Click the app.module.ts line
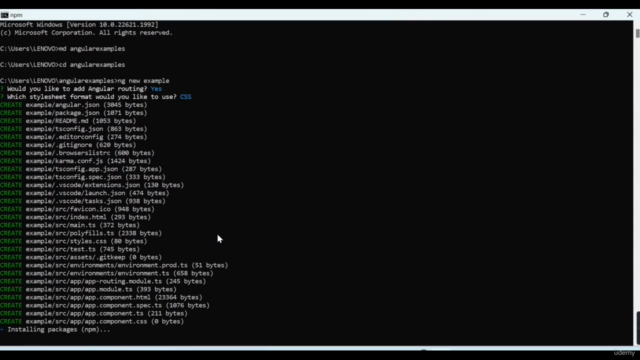This screenshot has height=360, width=640. click(88, 289)
